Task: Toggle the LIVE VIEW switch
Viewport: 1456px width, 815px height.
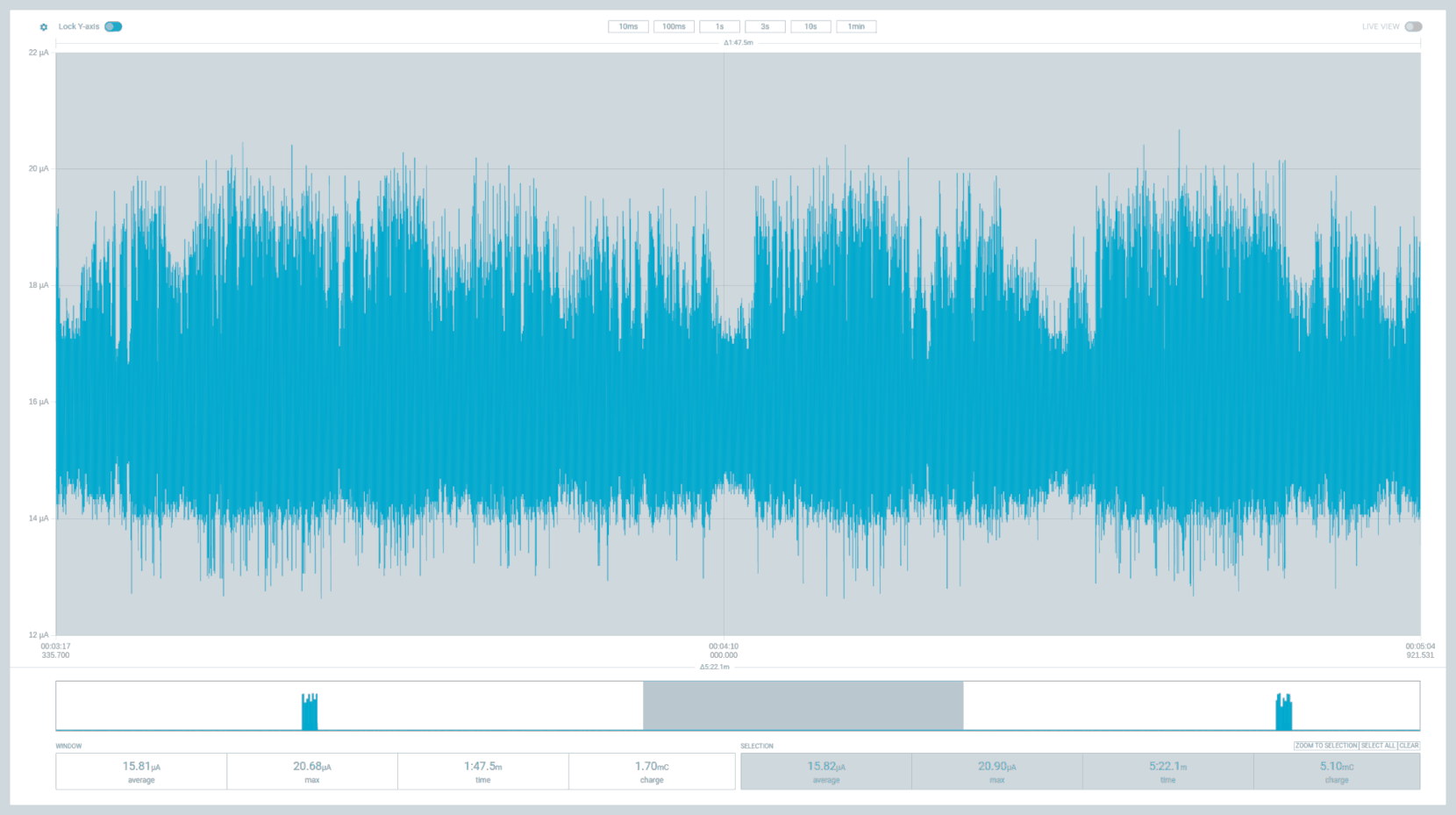Action: (x=1413, y=26)
